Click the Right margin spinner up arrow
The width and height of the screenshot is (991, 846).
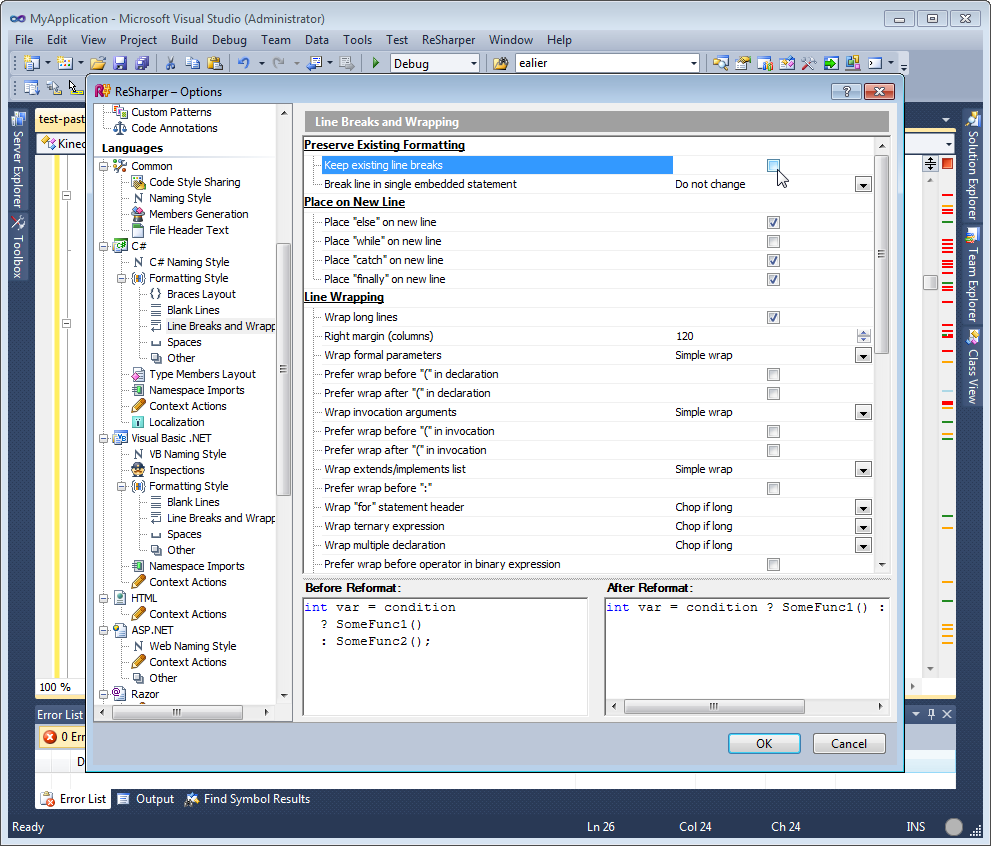click(864, 332)
